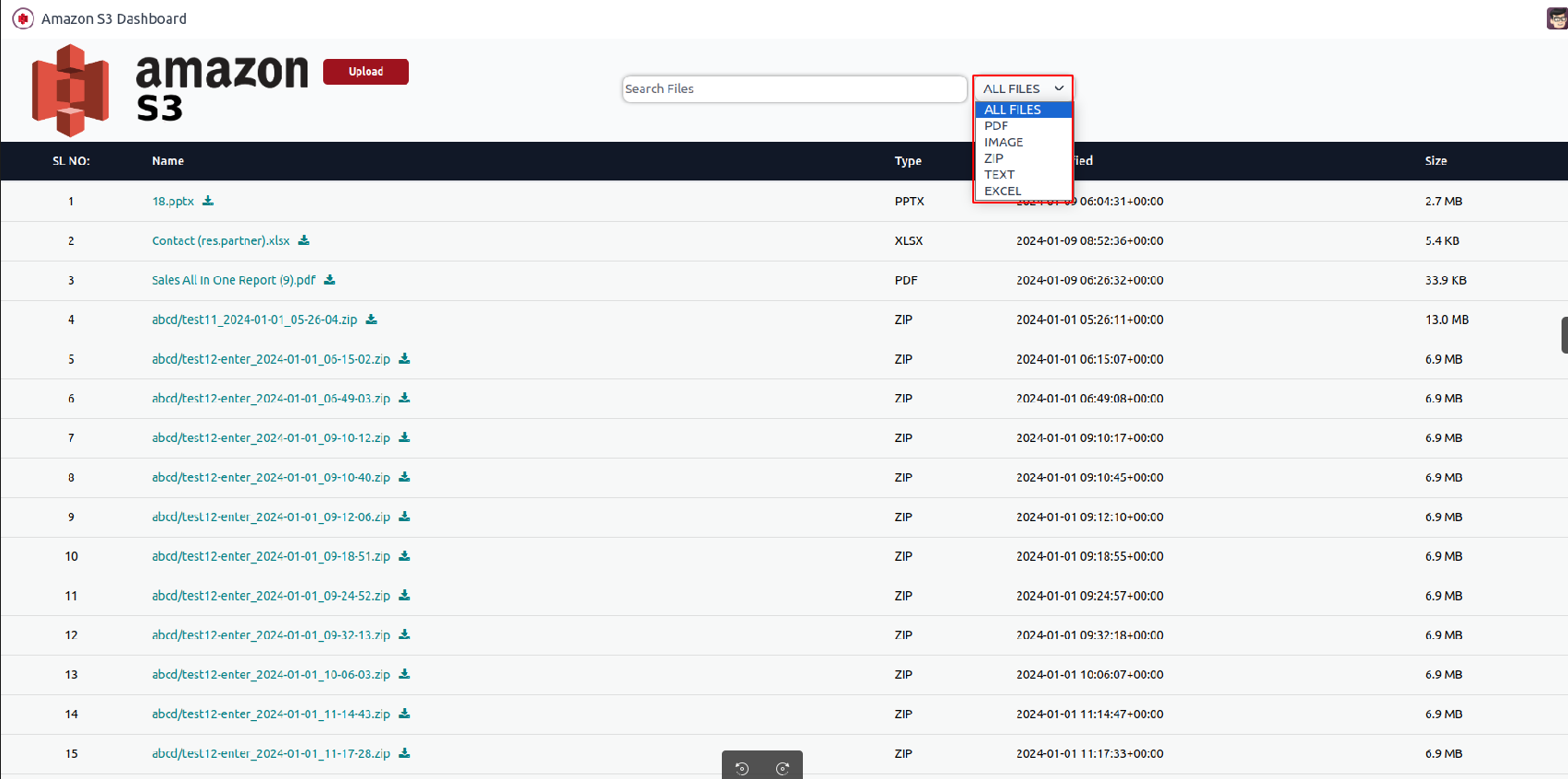The image size is (1568, 779).
Task: Choose IMAGE from the file type list
Action: pyautogui.click(x=1023, y=143)
